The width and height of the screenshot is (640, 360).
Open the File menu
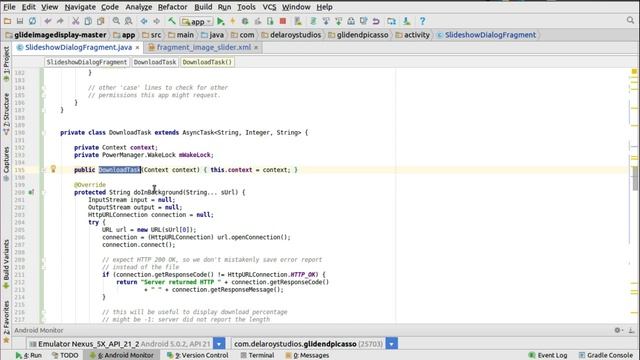pos(9,7)
